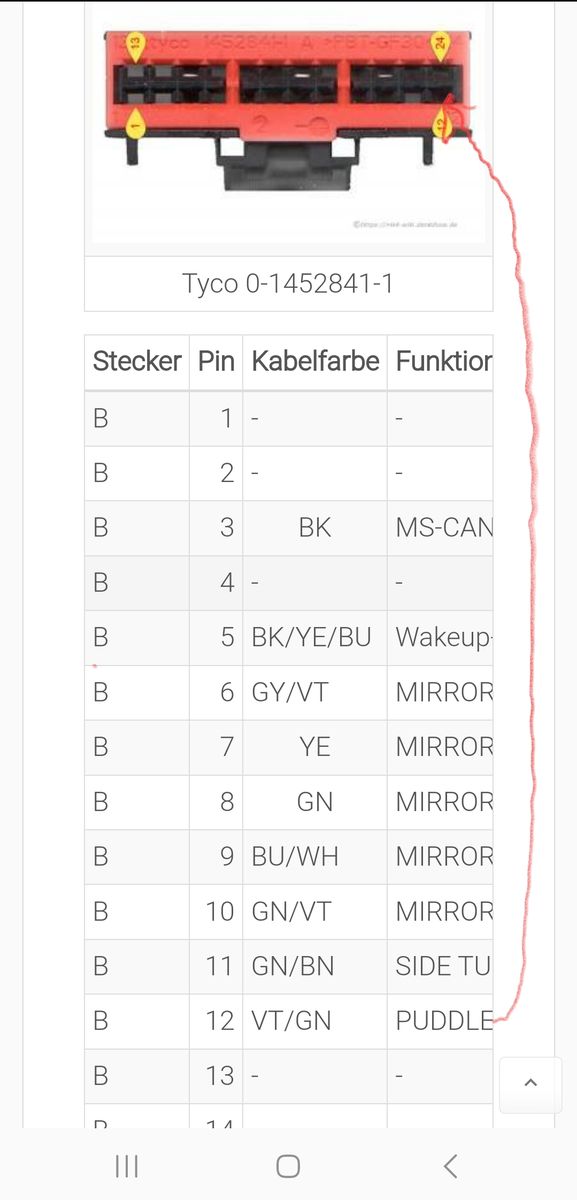Select the Wakeup function cell
Viewport: 577px width, 1200px height.
(440, 638)
